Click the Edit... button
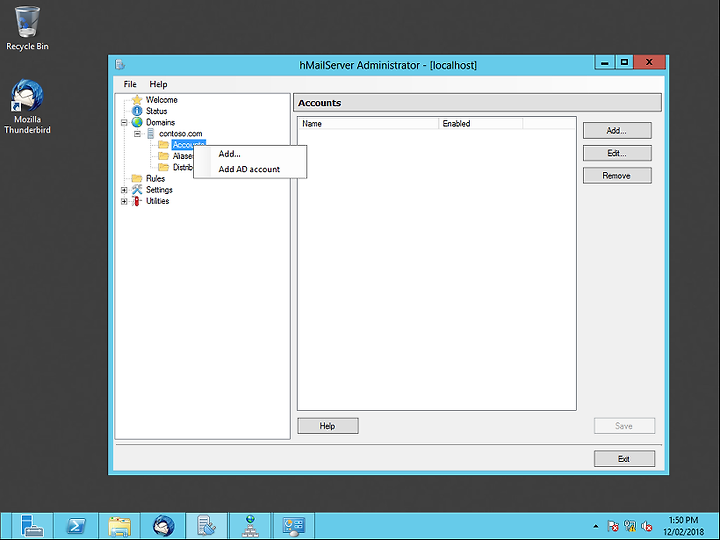The image size is (720, 540). pyautogui.click(x=617, y=153)
